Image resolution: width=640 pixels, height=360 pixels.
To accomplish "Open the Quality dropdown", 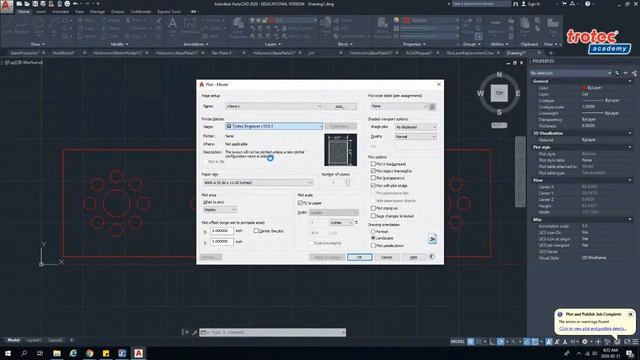I will point(416,137).
